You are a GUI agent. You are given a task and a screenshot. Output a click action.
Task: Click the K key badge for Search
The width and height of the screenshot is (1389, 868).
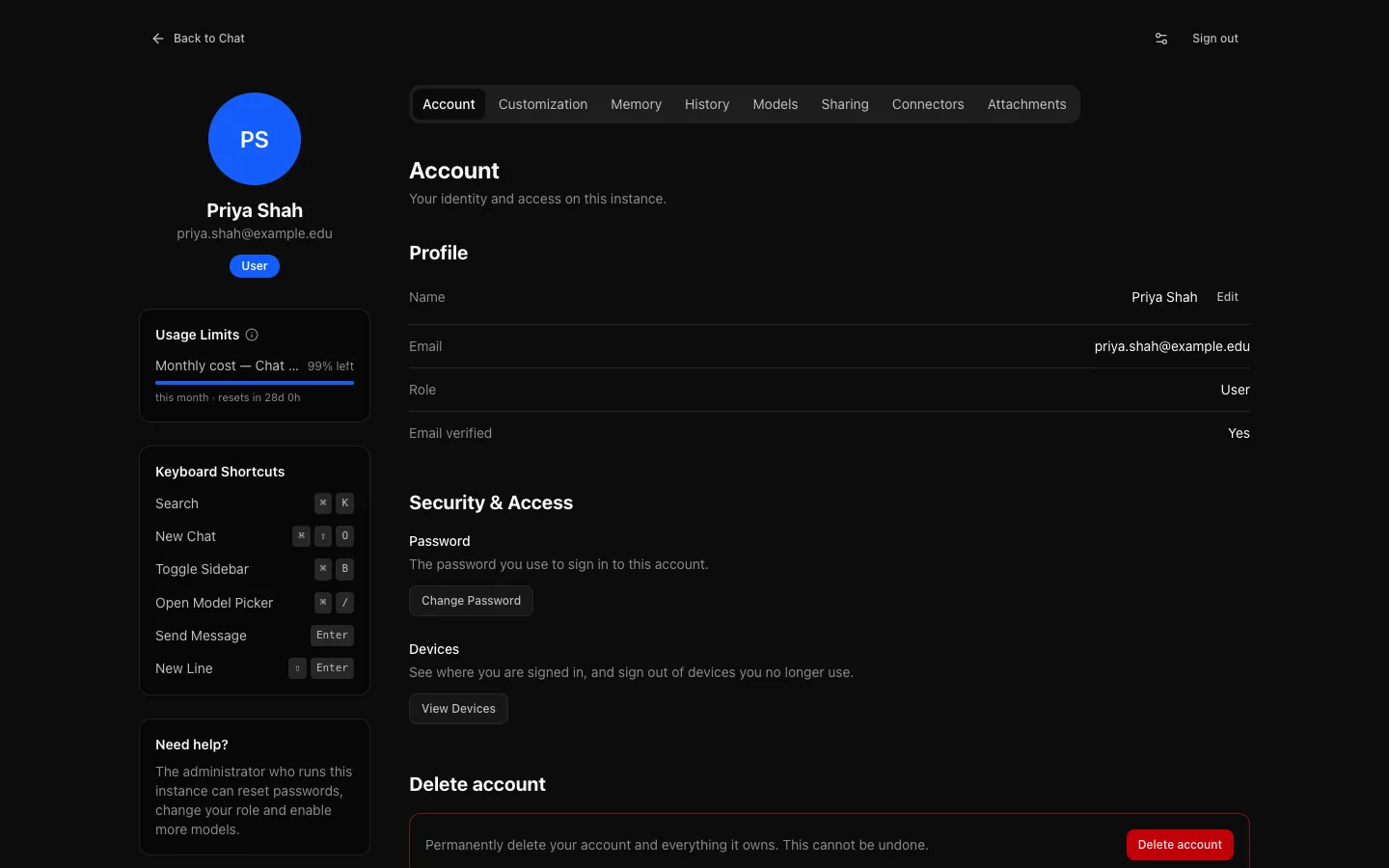tap(345, 503)
